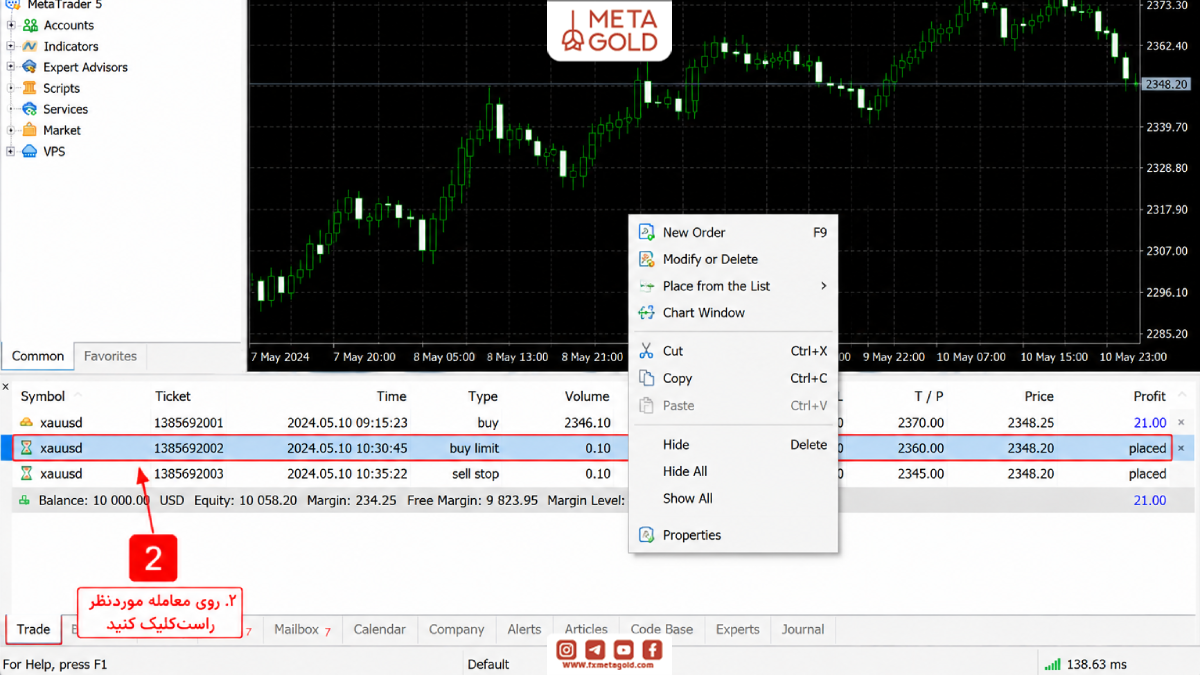This screenshot has width=1200, height=675.
Task: Click the gold icon on ticket 1385692001 row
Action: (27, 423)
